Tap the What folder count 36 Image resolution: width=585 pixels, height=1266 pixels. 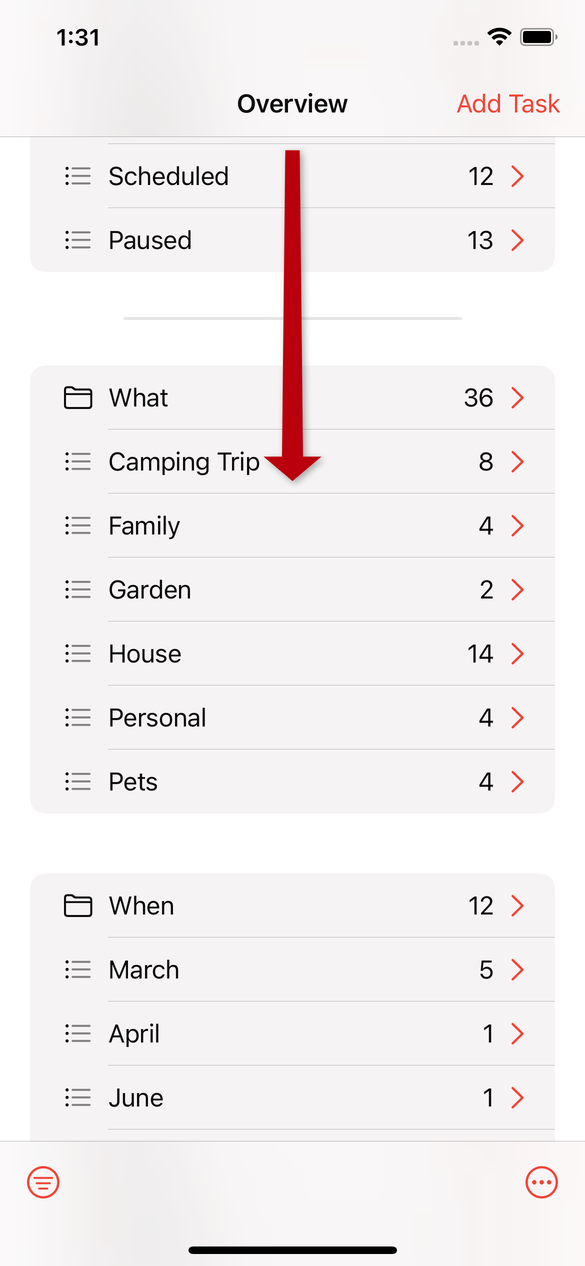[x=479, y=398]
